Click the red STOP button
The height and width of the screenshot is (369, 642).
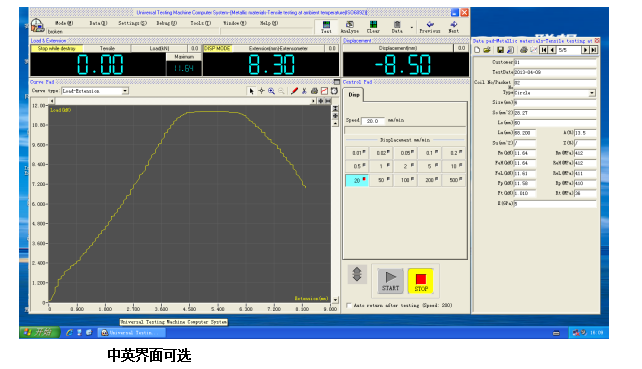[420, 281]
